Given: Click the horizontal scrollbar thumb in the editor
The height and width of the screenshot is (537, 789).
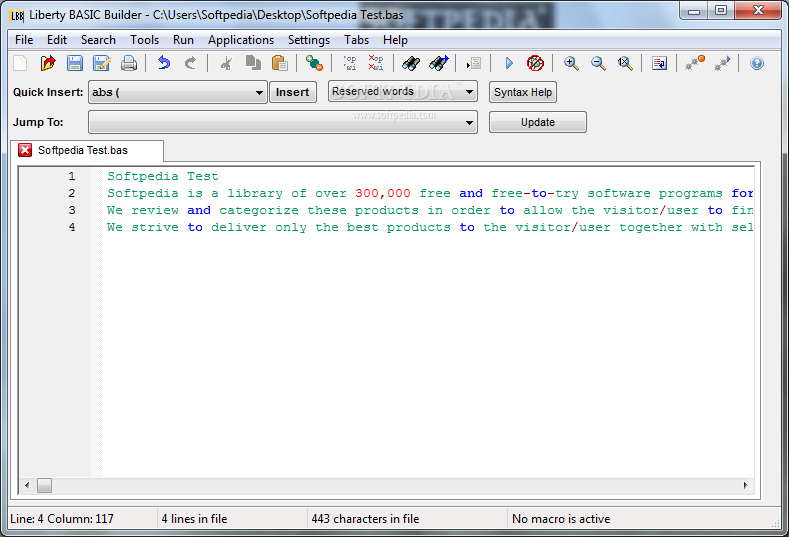Looking at the screenshot, I should pos(44,486).
